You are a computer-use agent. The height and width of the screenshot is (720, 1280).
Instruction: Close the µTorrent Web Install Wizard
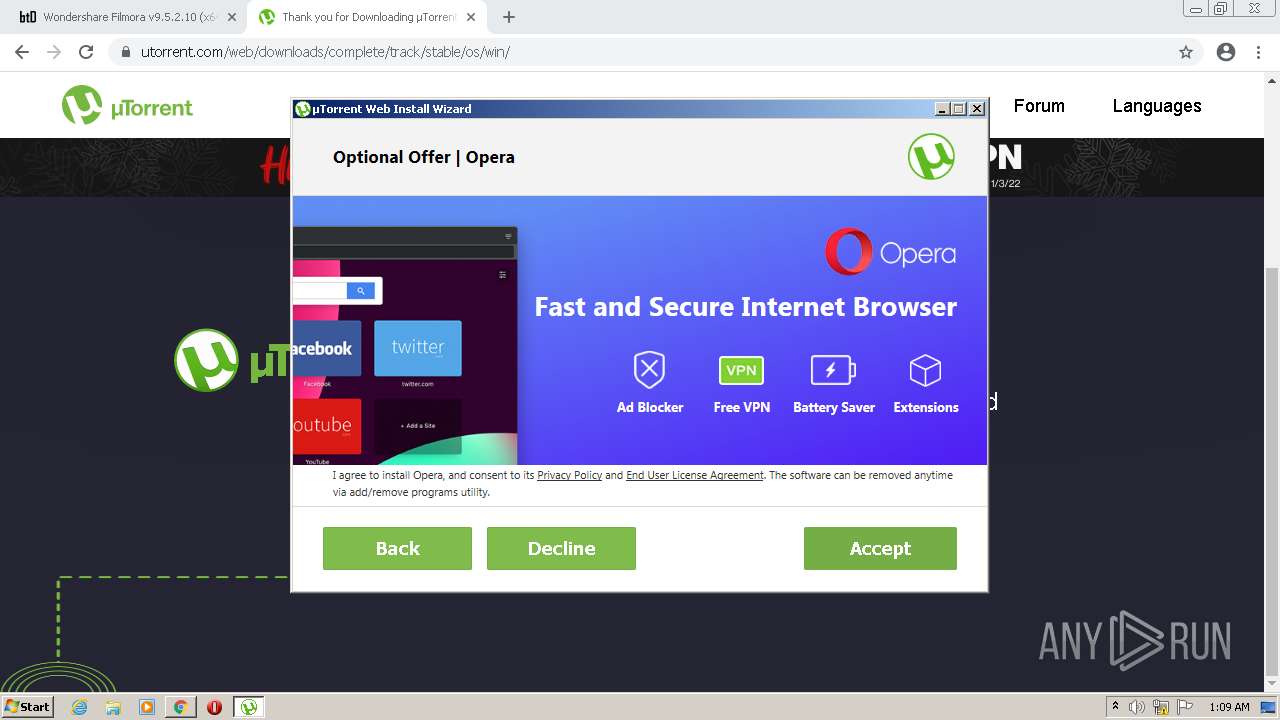(x=977, y=109)
